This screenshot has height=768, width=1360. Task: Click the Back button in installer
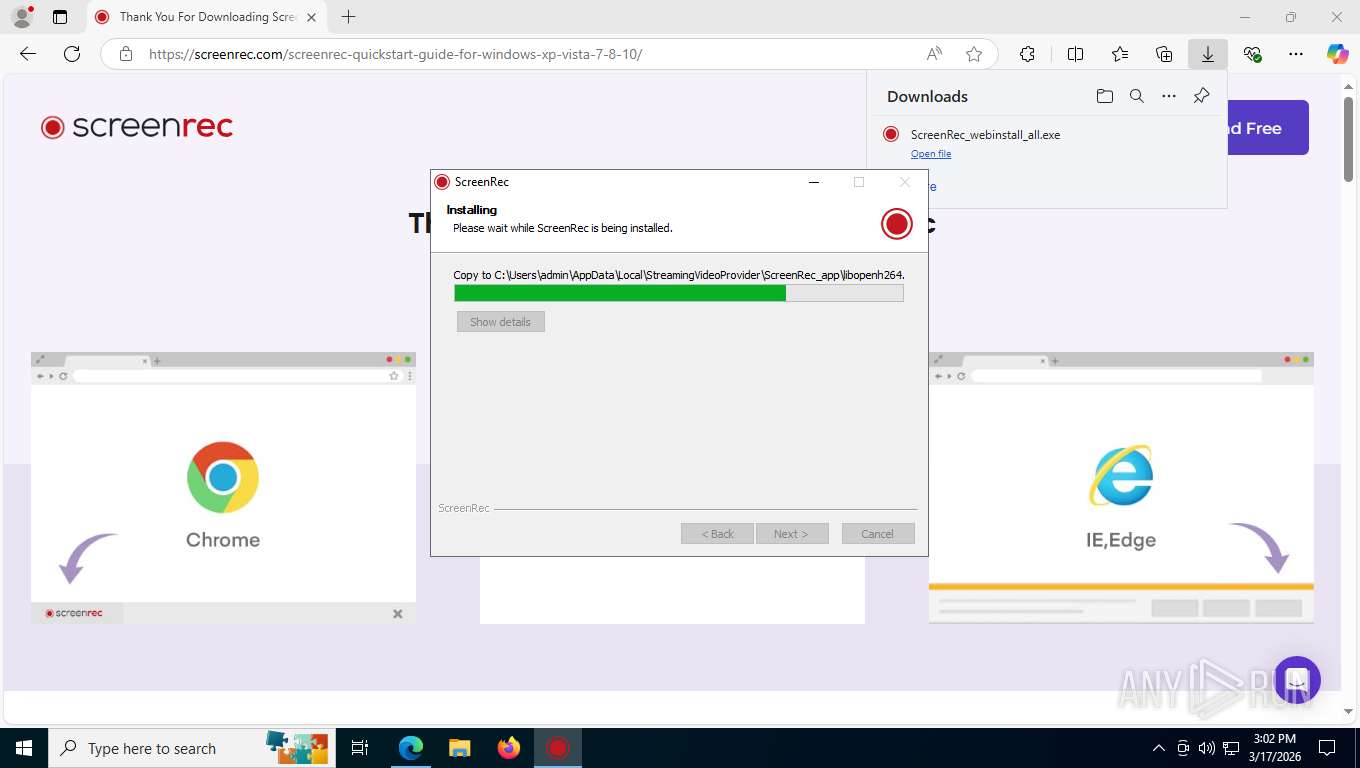[x=718, y=534]
